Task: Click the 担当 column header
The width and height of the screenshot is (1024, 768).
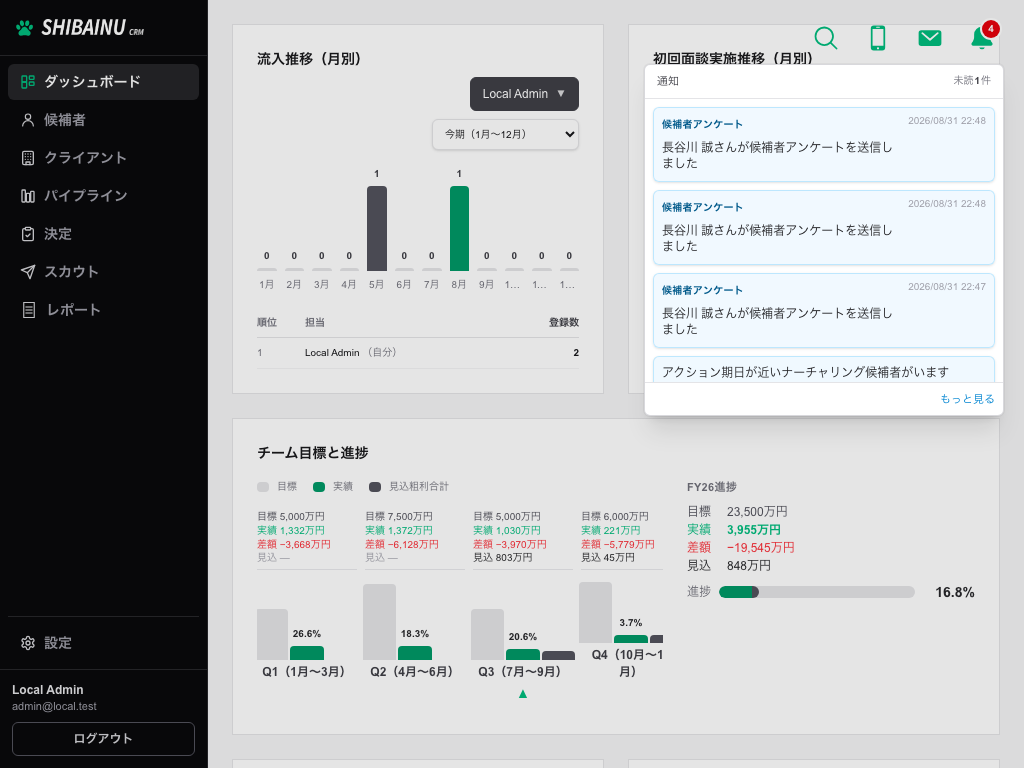Action: 315,322
